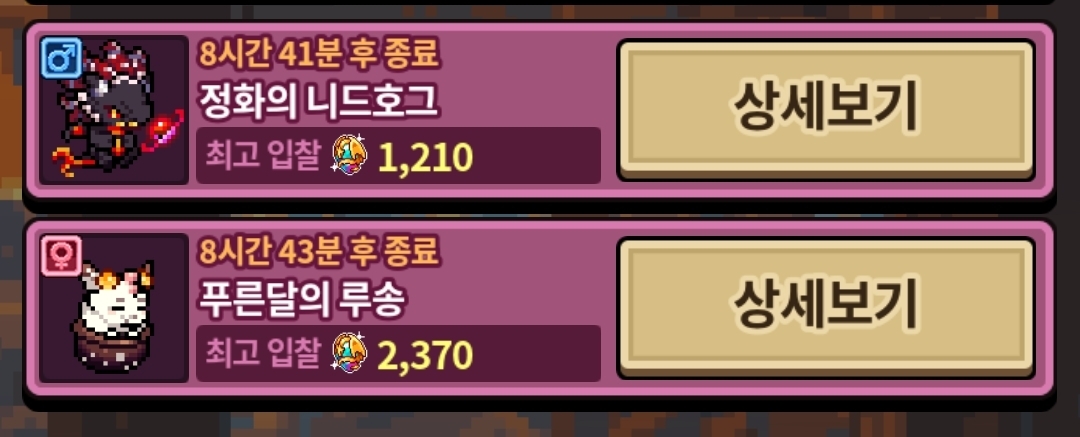Viewport: 1080px width, 437px height.
Task: Click the 8시간 43분 후 종료 timer
Action: coord(319,251)
